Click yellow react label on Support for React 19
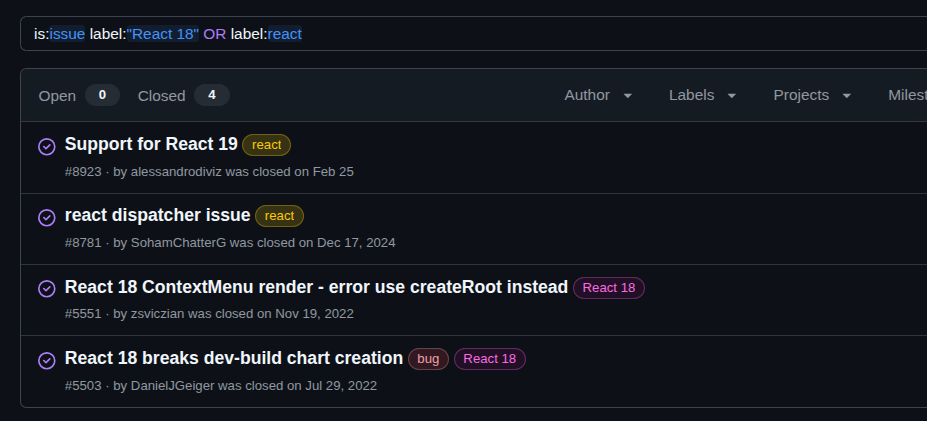The image size is (927, 421). click(x=266, y=145)
